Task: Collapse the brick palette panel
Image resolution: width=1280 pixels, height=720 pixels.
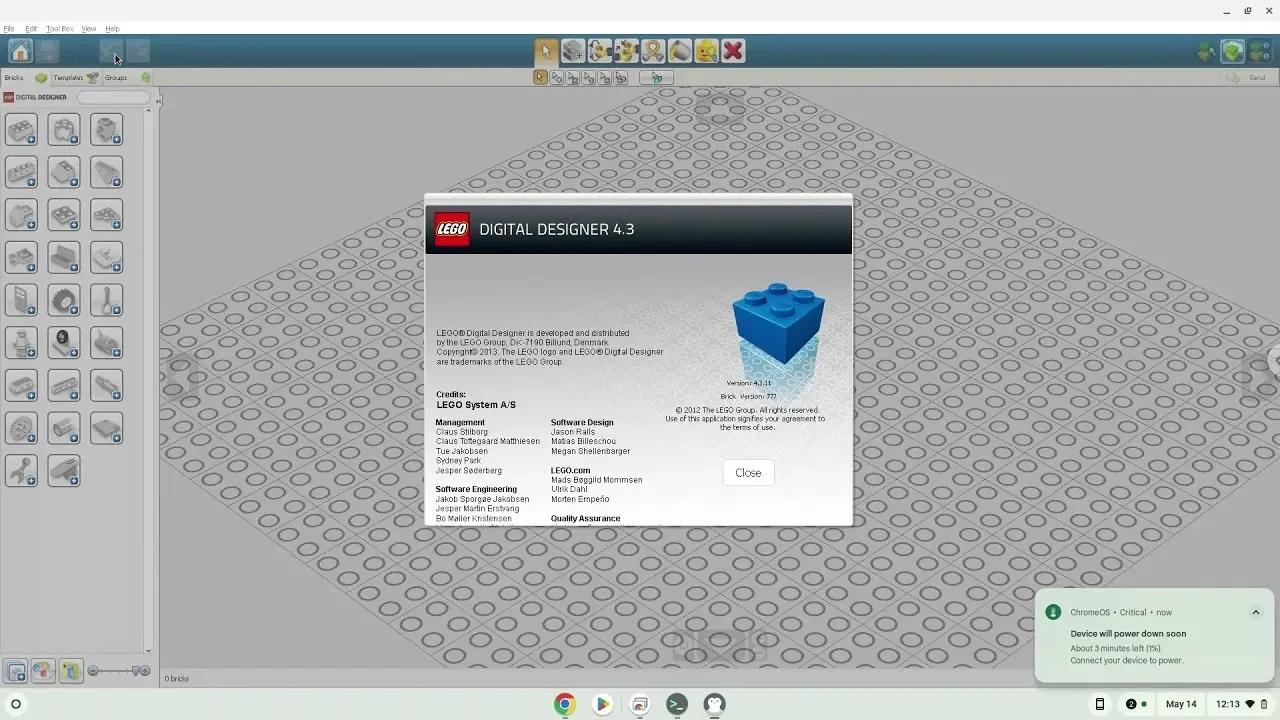Action: (158, 101)
